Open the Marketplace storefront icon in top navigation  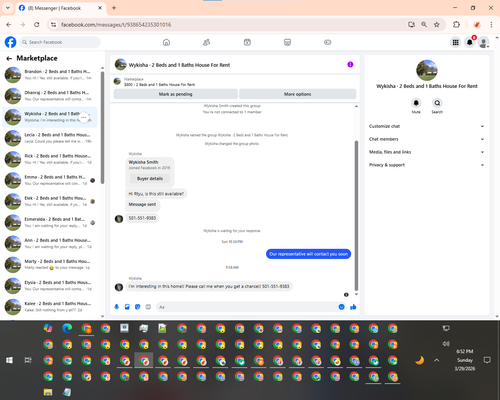(x=287, y=42)
